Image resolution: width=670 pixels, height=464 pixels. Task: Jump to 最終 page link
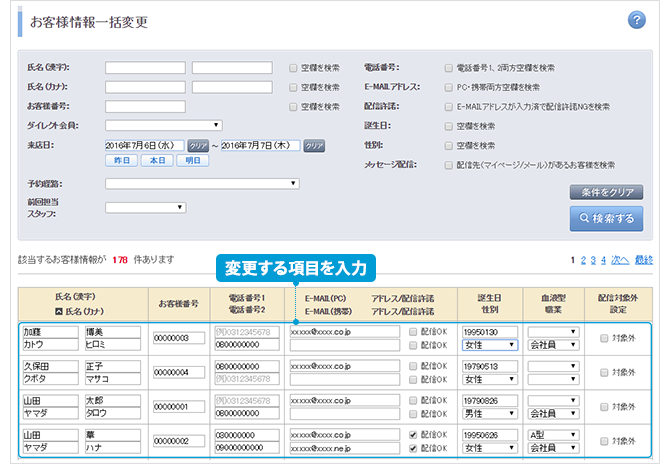tap(644, 259)
